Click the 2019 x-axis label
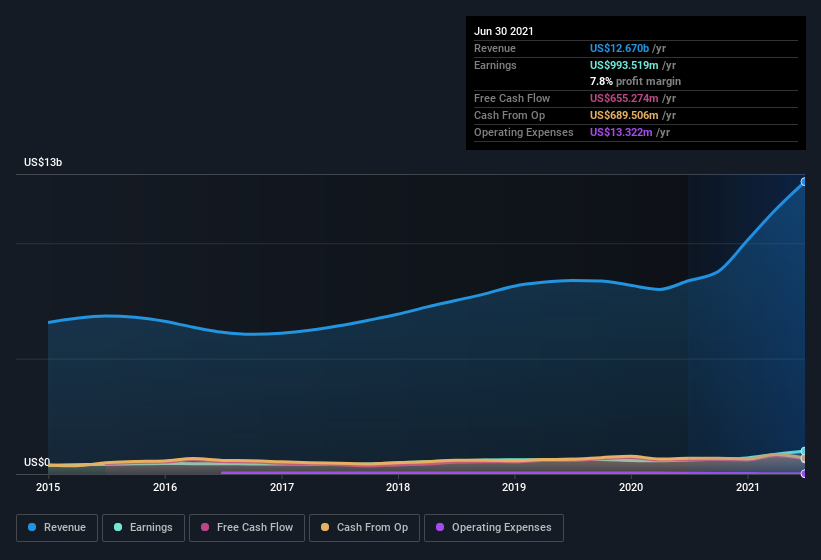This screenshot has height=560, width=821. coord(514,487)
